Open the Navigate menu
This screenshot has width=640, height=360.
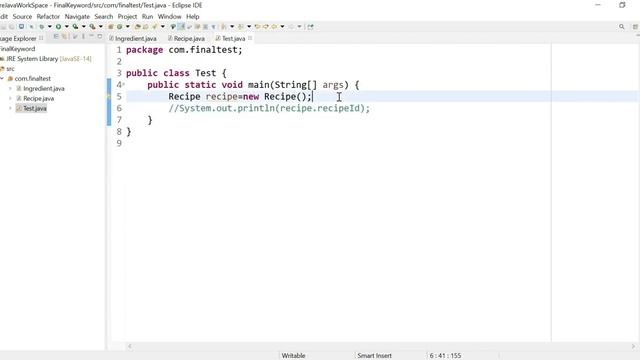click(x=77, y=17)
